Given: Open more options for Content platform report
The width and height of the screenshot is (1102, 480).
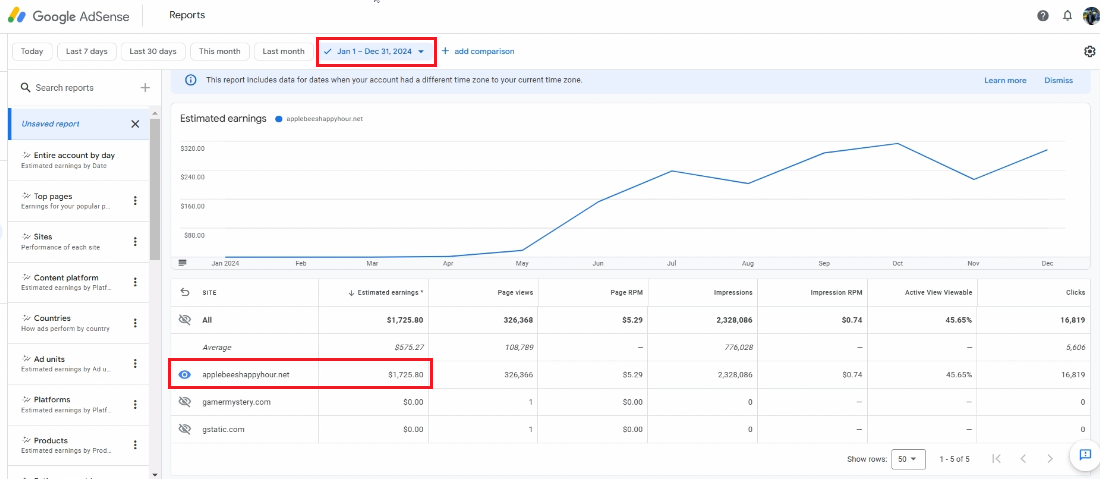Looking at the screenshot, I should click(x=135, y=283).
